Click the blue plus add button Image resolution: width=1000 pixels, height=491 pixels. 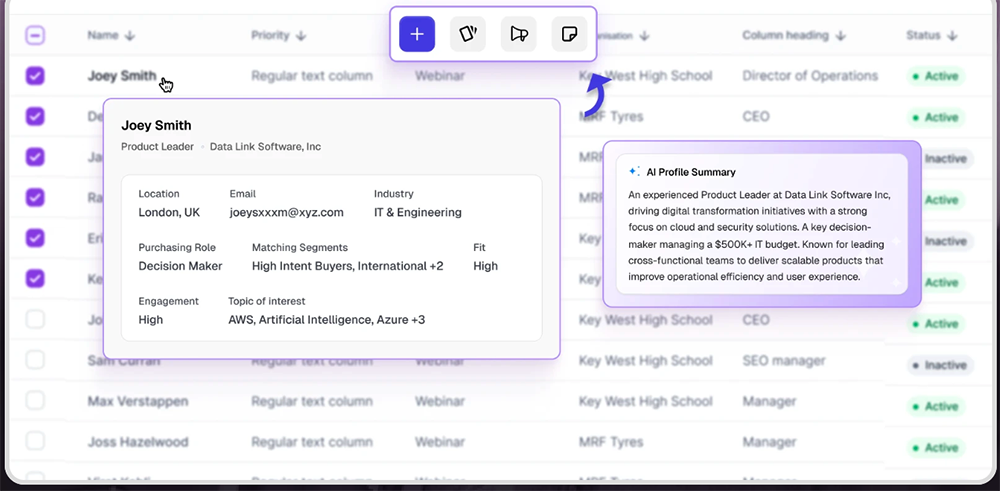[x=417, y=34]
